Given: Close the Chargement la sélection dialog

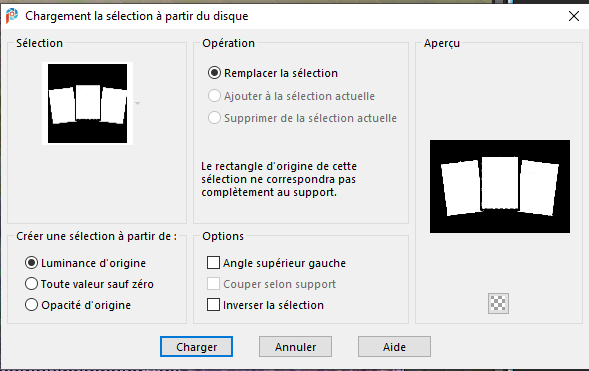Looking at the screenshot, I should (574, 16).
